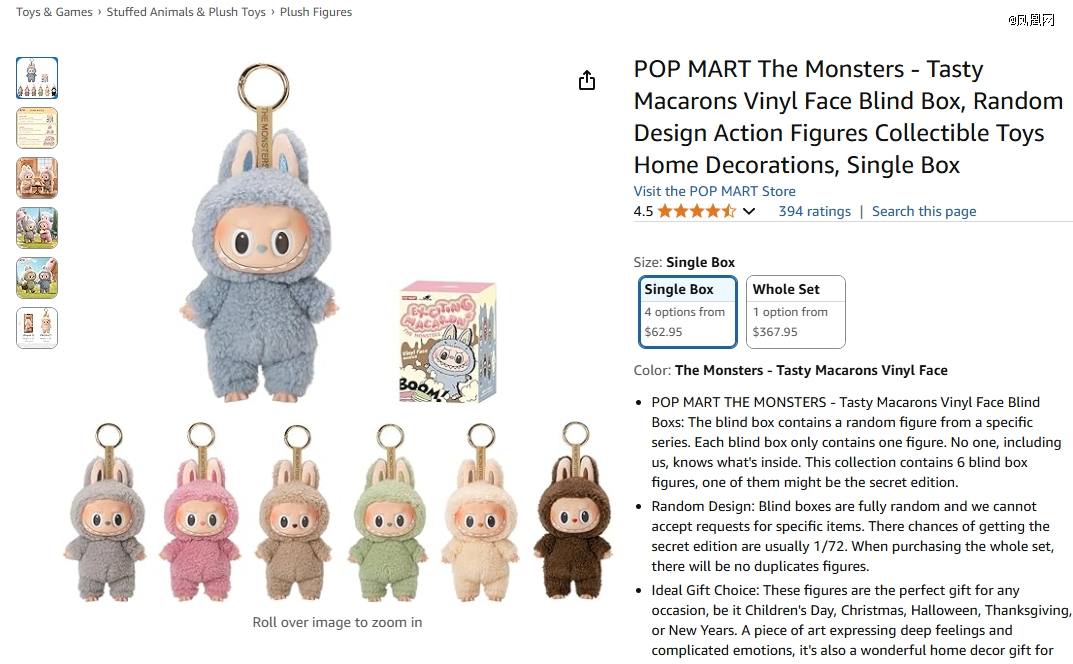Viewport: 1073px width, 664px height.
Task: Choose the Whole Set size option
Action: coord(796,312)
